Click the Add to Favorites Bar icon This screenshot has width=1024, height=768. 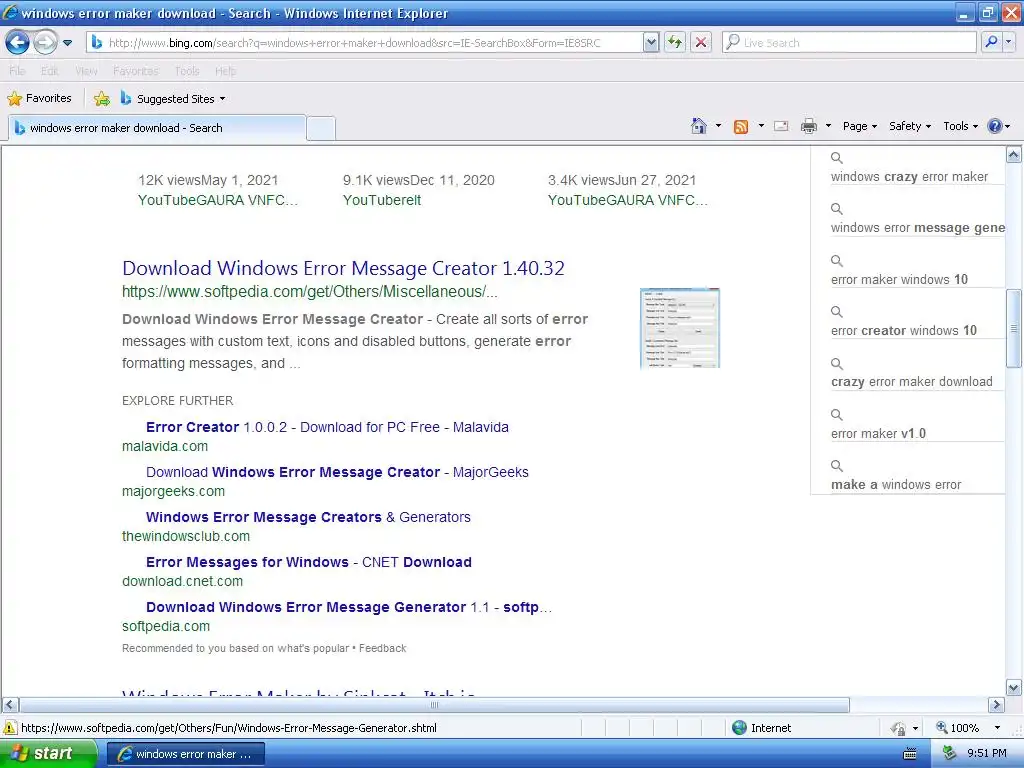pyautogui.click(x=102, y=99)
